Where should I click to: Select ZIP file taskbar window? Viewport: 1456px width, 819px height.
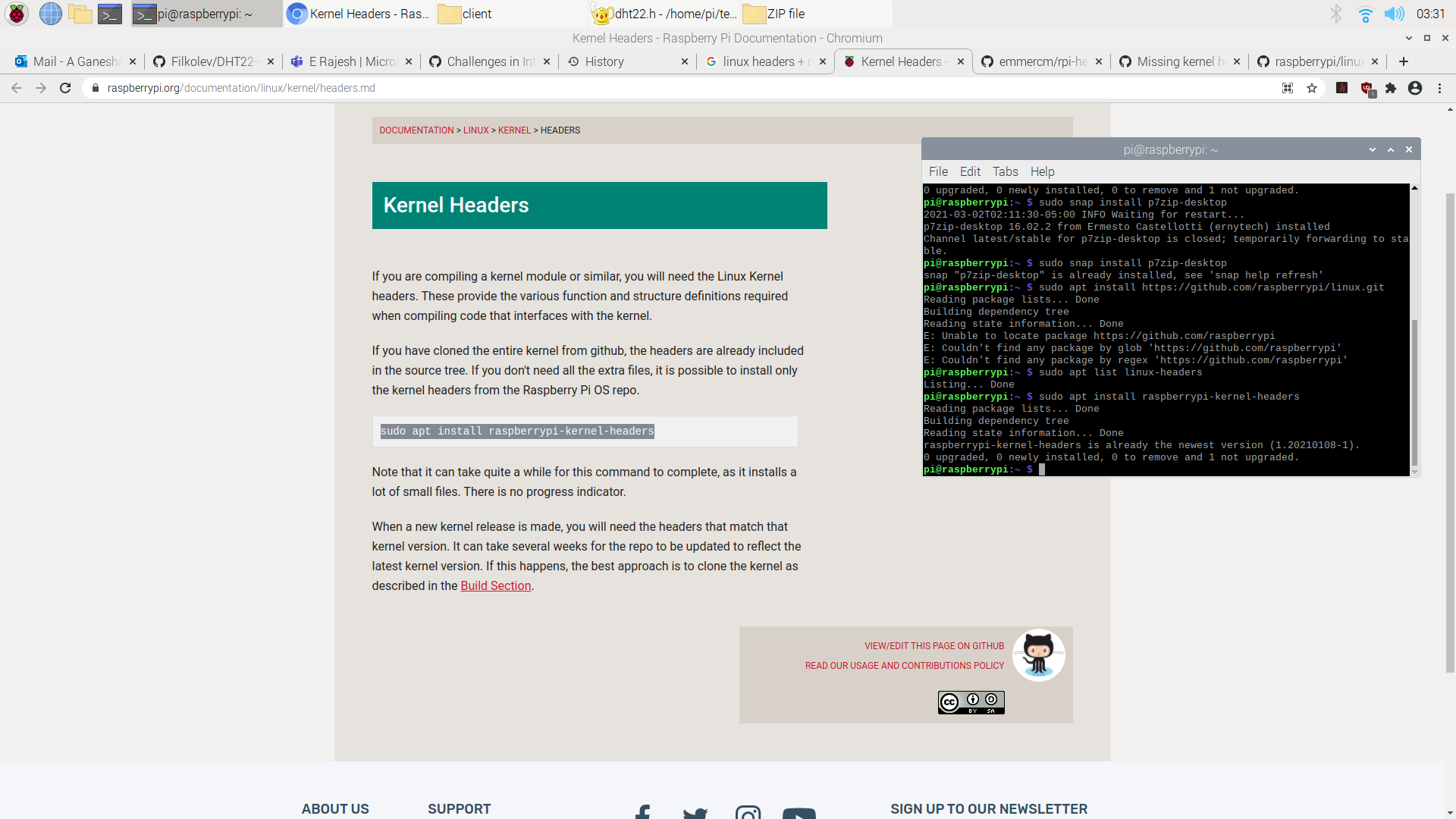[817, 14]
